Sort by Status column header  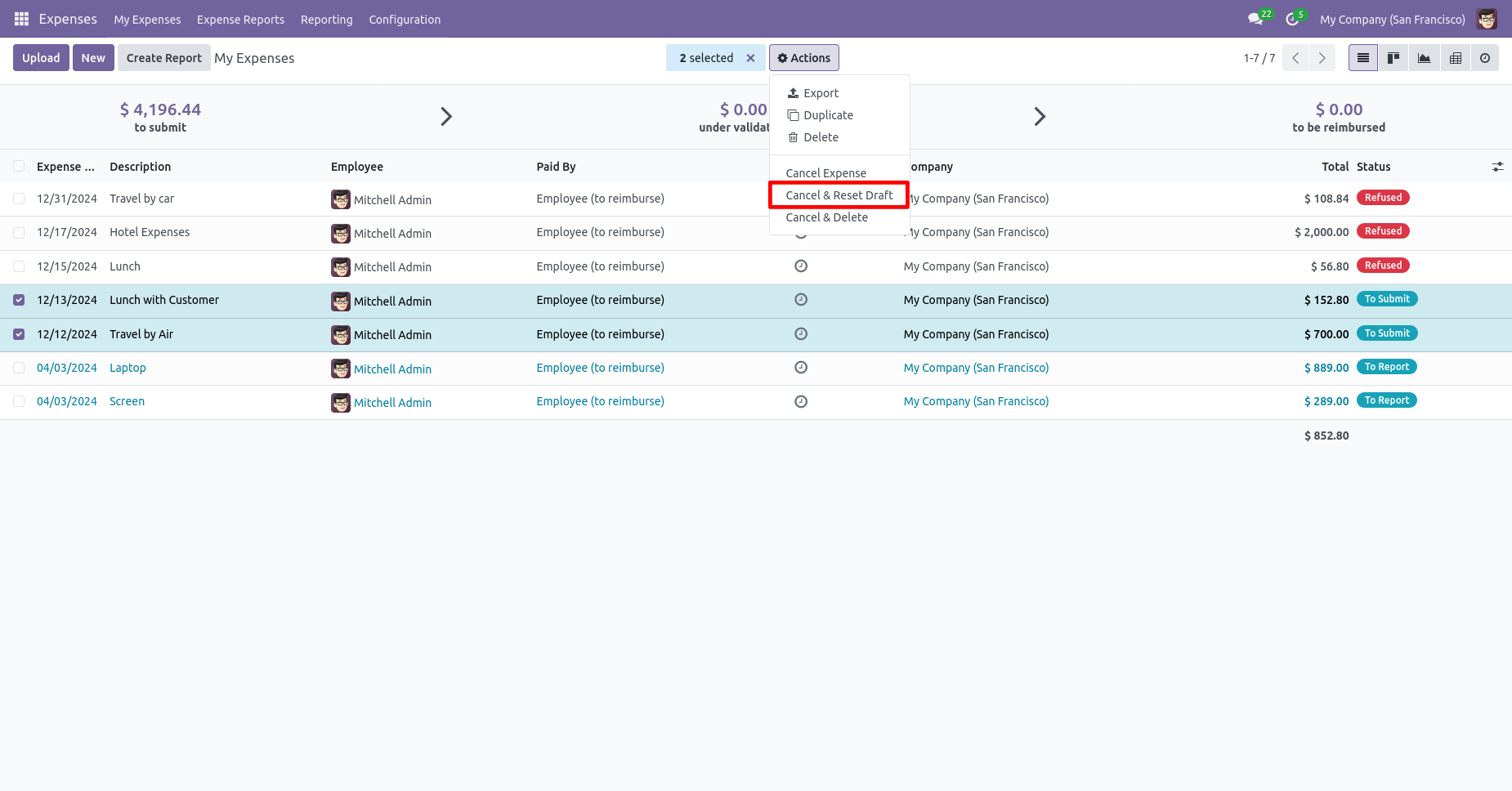(x=1373, y=167)
